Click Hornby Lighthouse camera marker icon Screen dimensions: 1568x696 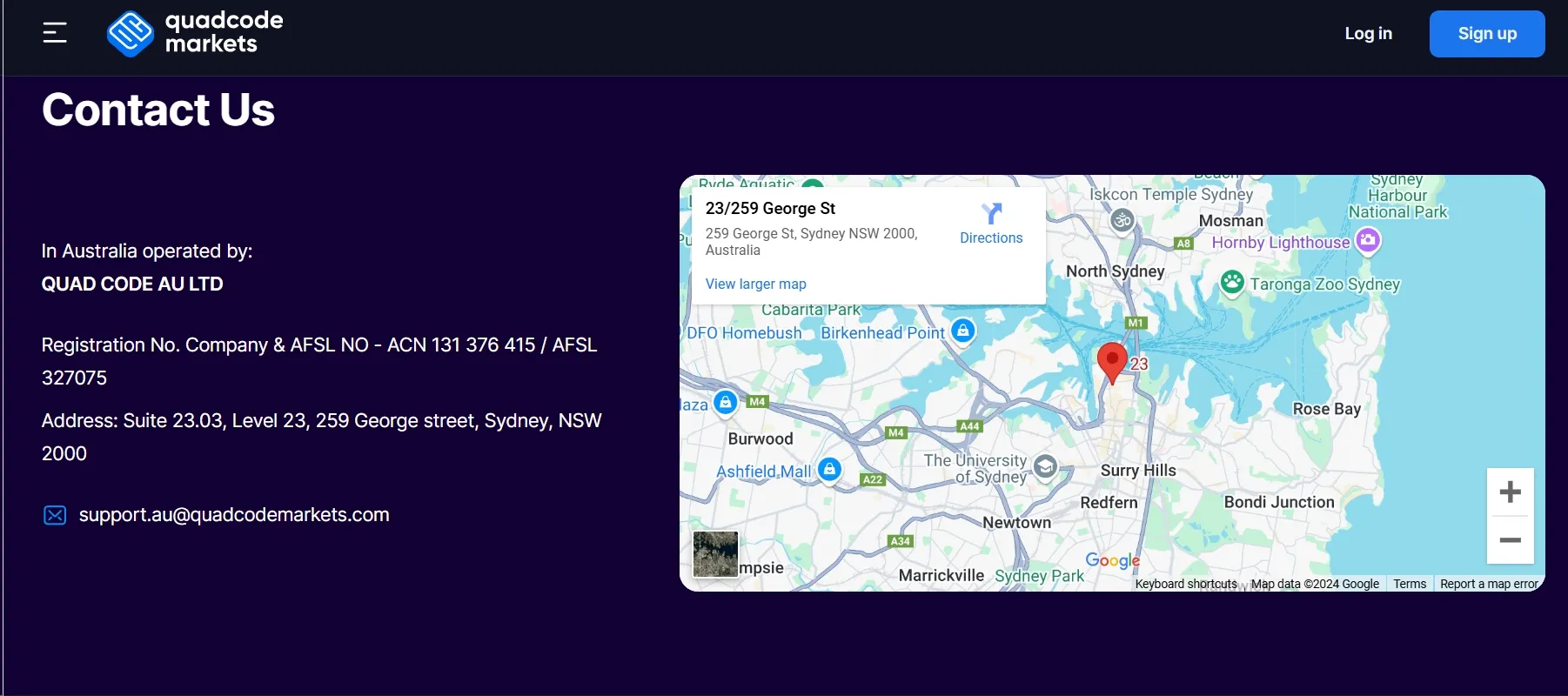[1368, 240]
